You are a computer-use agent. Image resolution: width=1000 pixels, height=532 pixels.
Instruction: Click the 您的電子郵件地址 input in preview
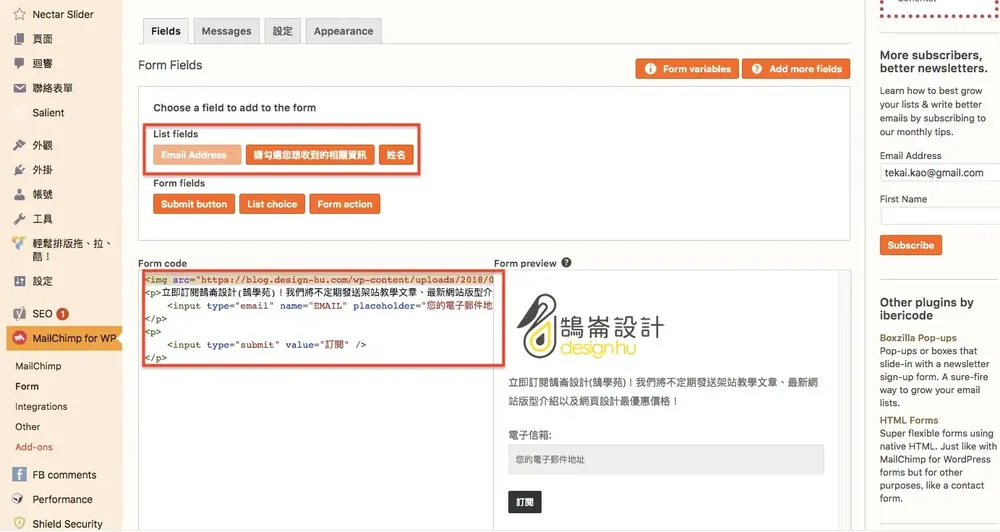666,459
